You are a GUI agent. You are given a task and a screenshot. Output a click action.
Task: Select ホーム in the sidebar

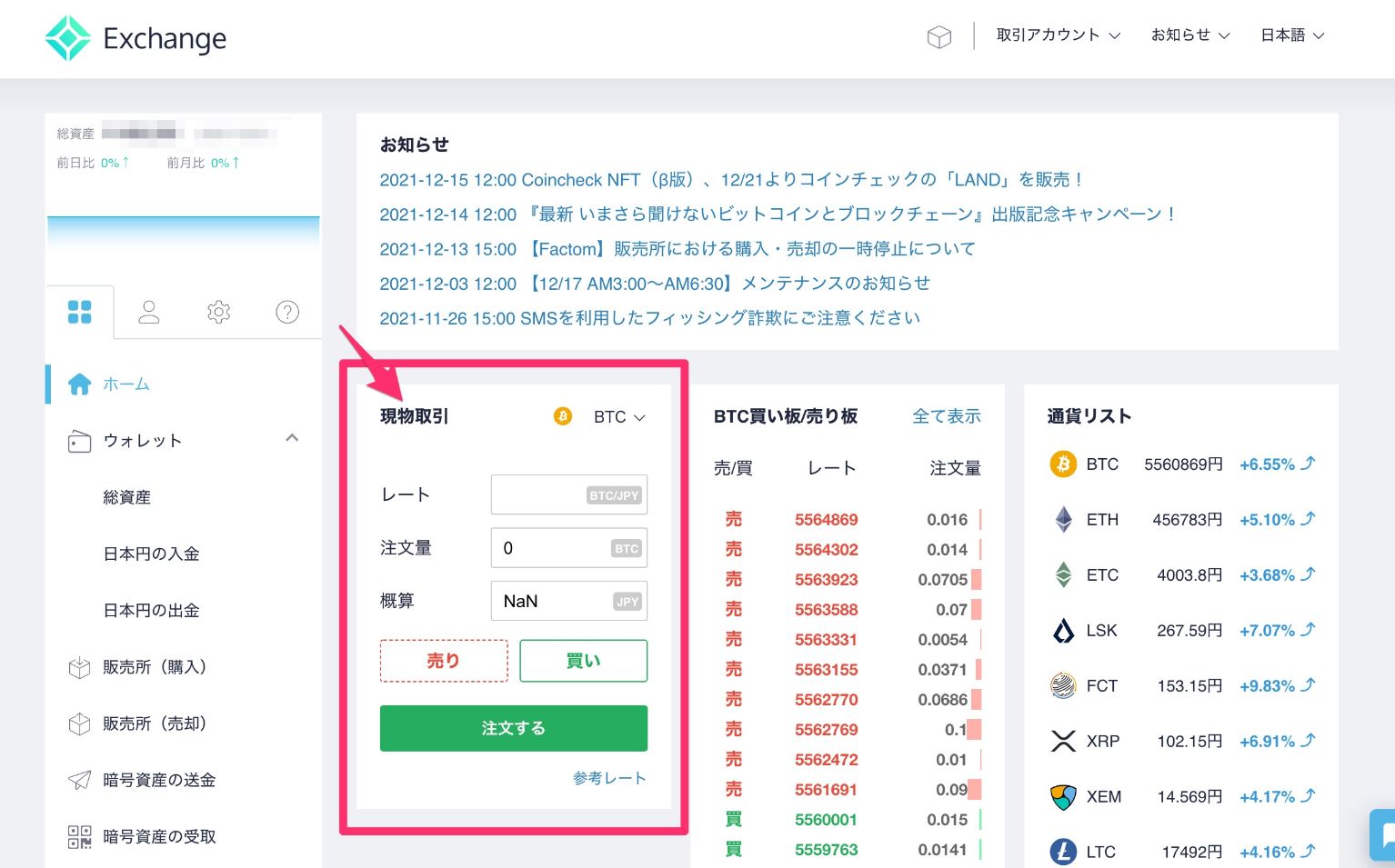point(126,384)
